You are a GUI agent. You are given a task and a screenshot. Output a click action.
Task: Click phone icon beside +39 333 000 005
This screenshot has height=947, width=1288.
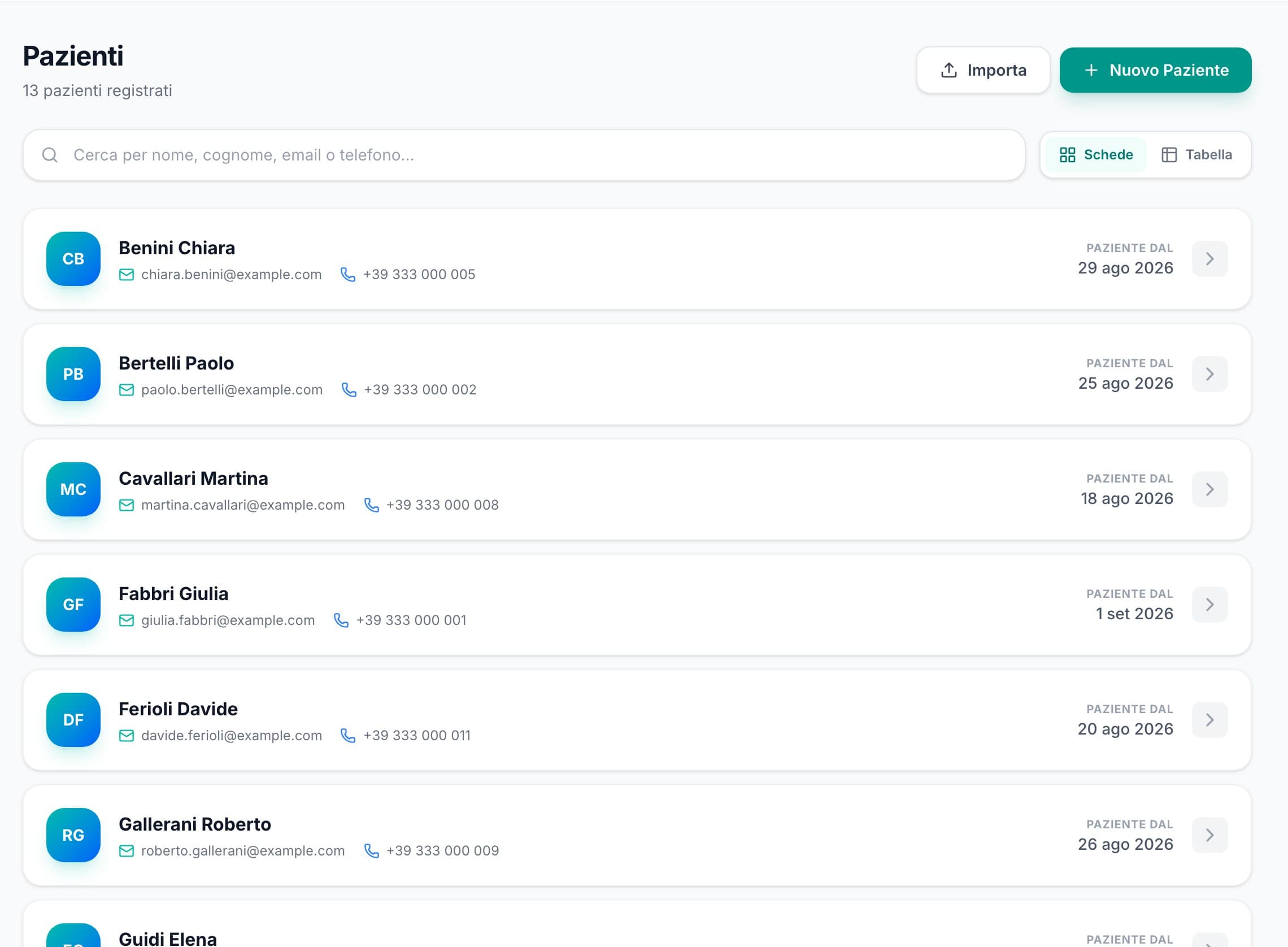348,275
